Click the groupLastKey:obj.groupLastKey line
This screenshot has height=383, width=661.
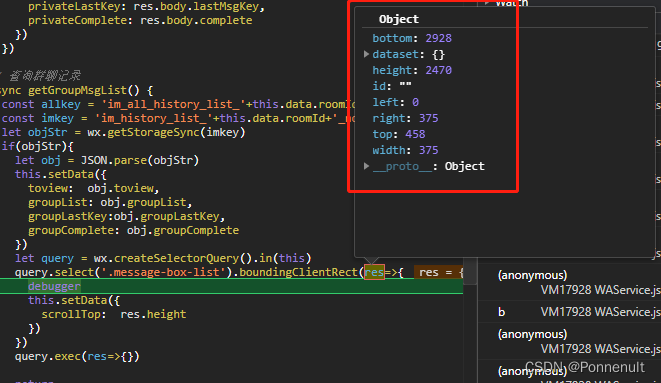(x=126, y=217)
